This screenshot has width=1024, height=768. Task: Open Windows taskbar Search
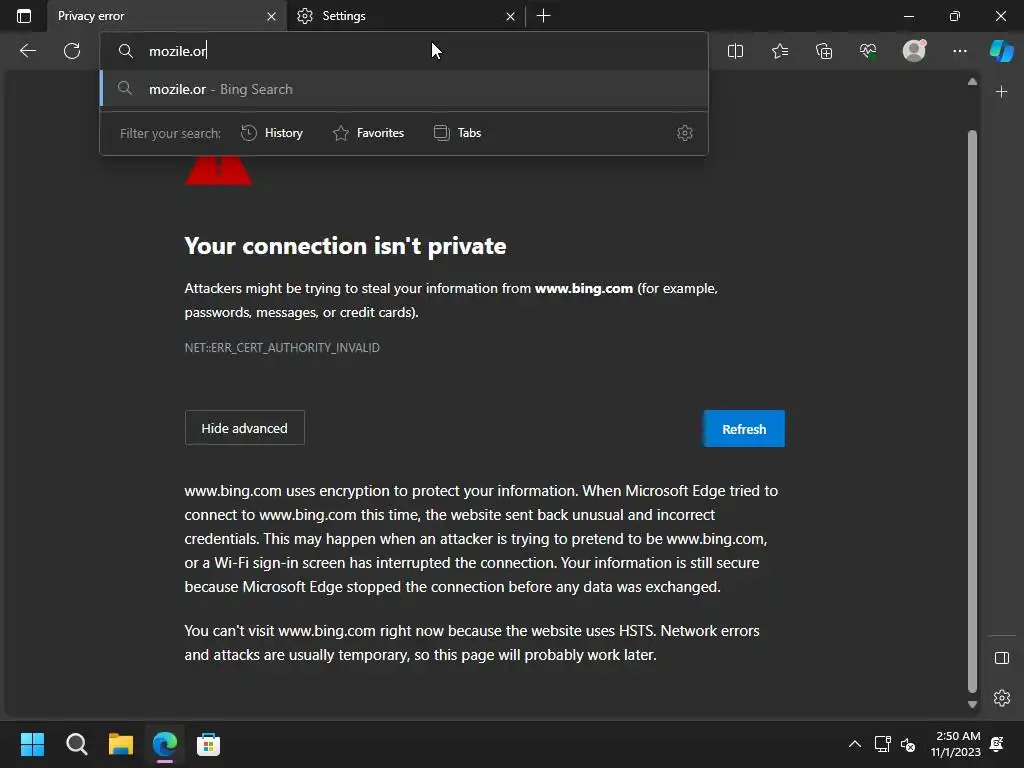[x=76, y=744]
